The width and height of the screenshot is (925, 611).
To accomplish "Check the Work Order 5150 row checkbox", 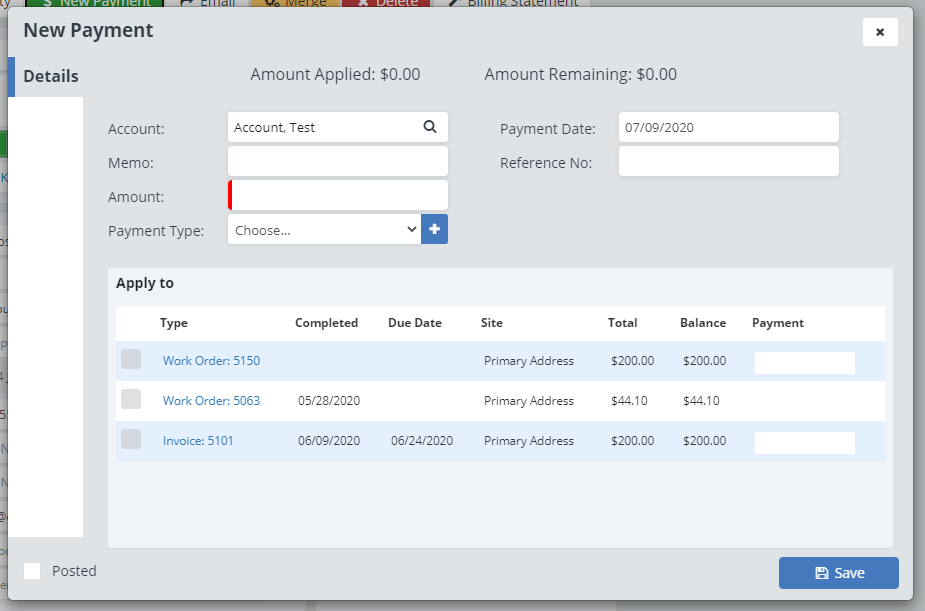I will (x=131, y=360).
